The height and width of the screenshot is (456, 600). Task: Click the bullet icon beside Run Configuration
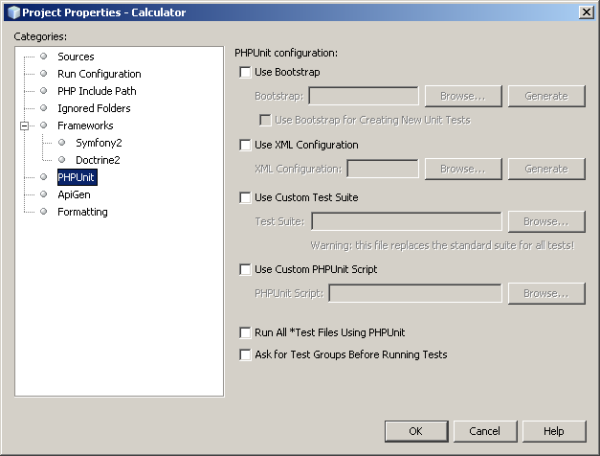click(x=44, y=74)
